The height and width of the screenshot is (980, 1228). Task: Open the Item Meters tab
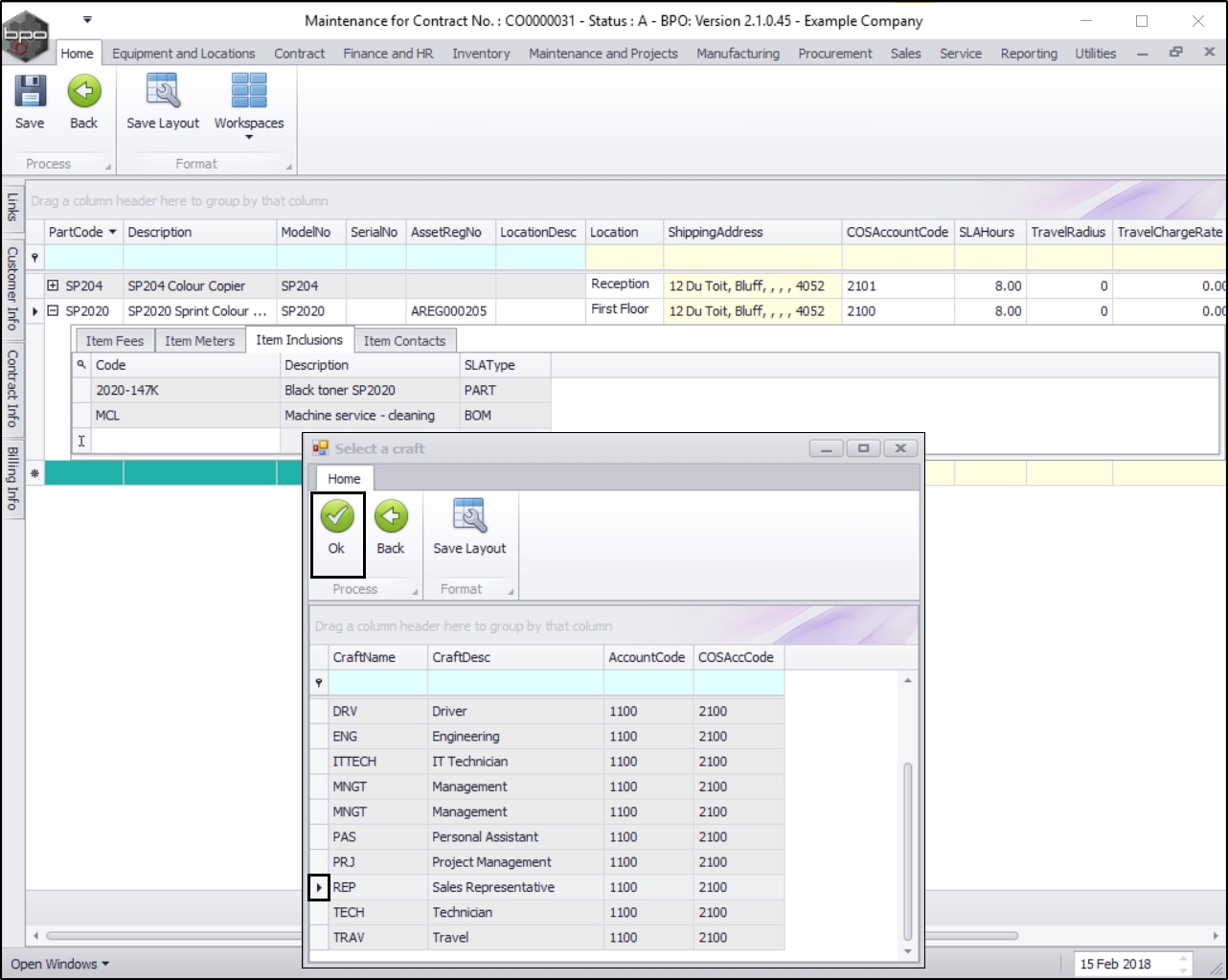(199, 341)
